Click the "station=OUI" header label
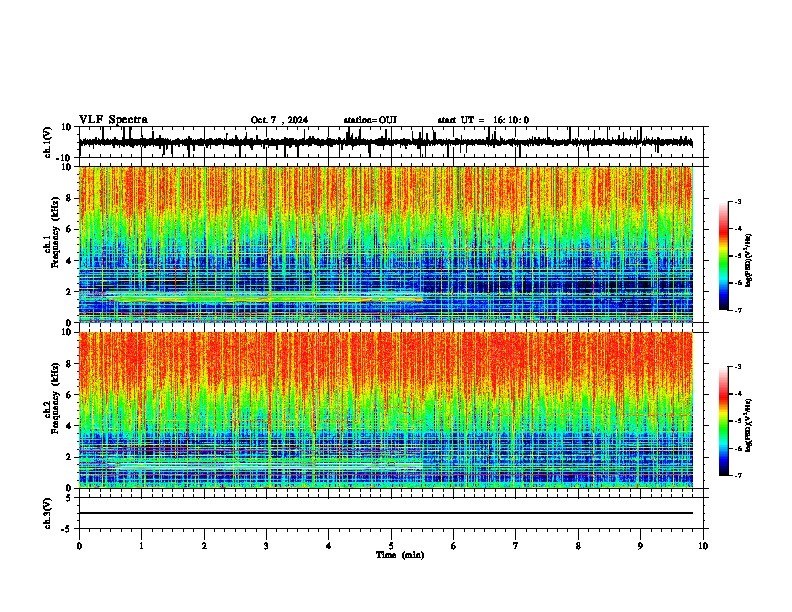Screen dimensions: 792x612 [370, 120]
